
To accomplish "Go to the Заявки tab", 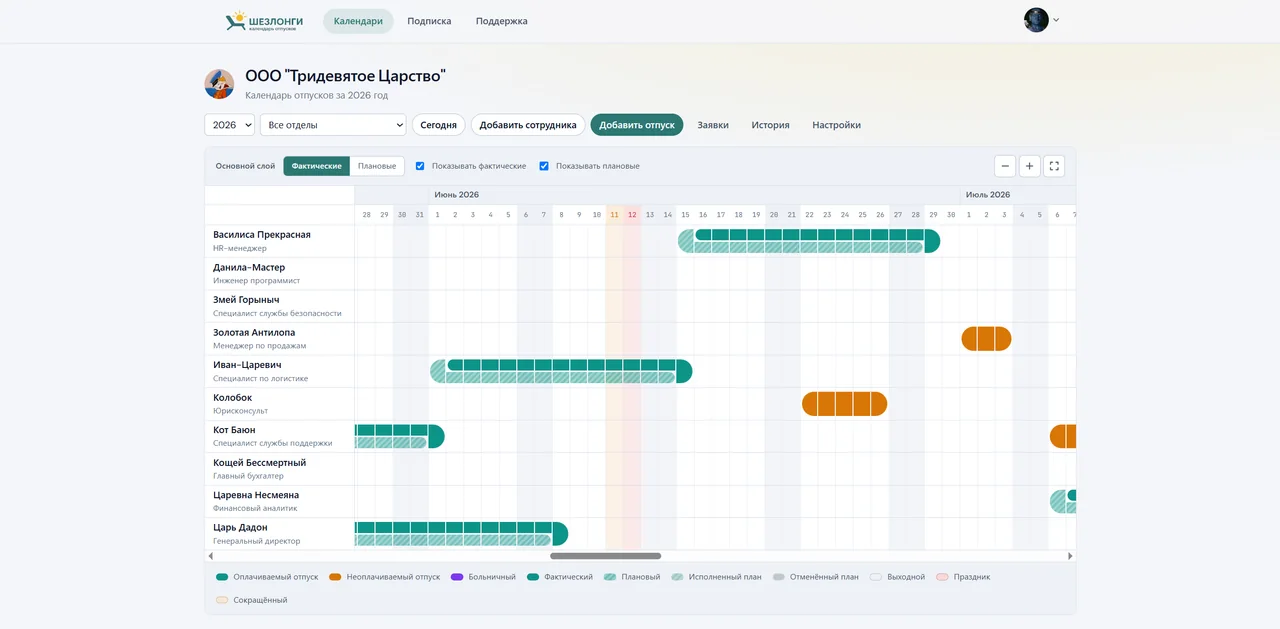I will tap(713, 125).
